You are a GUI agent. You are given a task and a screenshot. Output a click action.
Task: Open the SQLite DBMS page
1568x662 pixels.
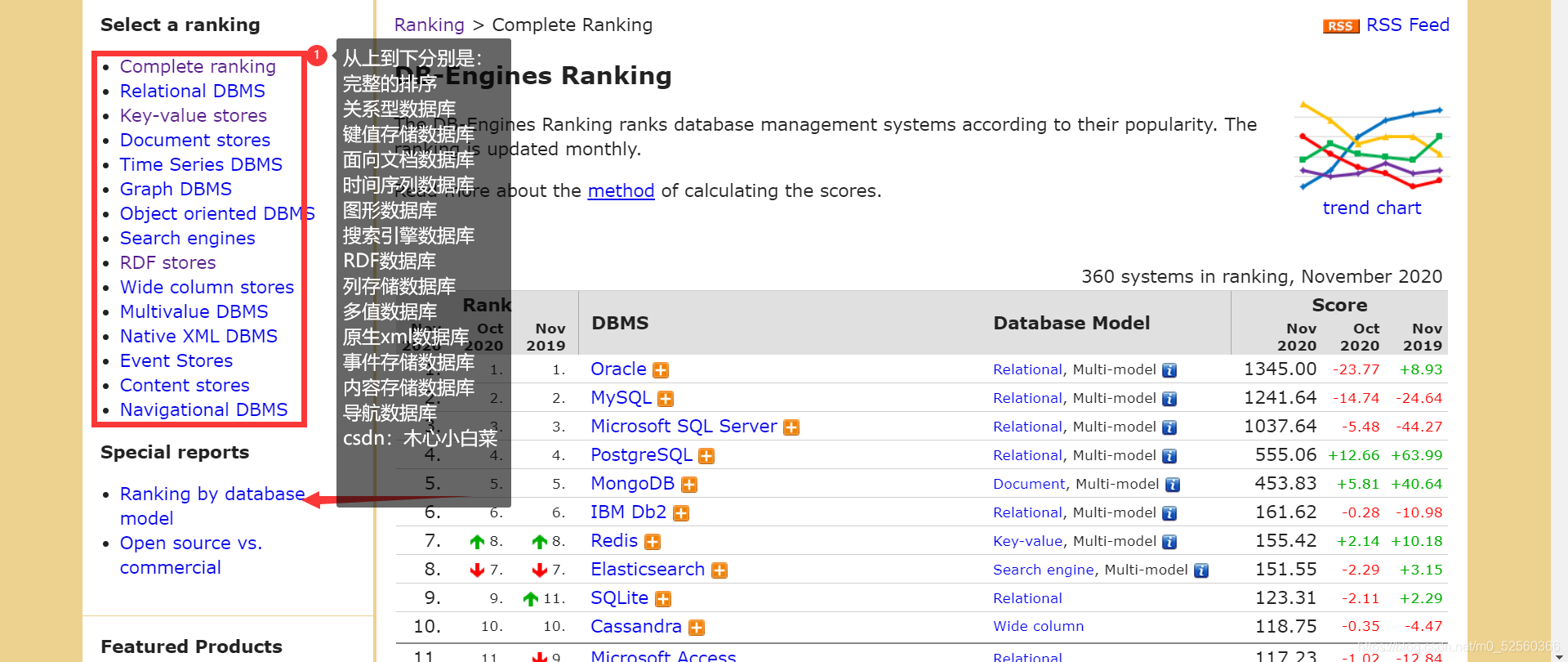point(620,598)
